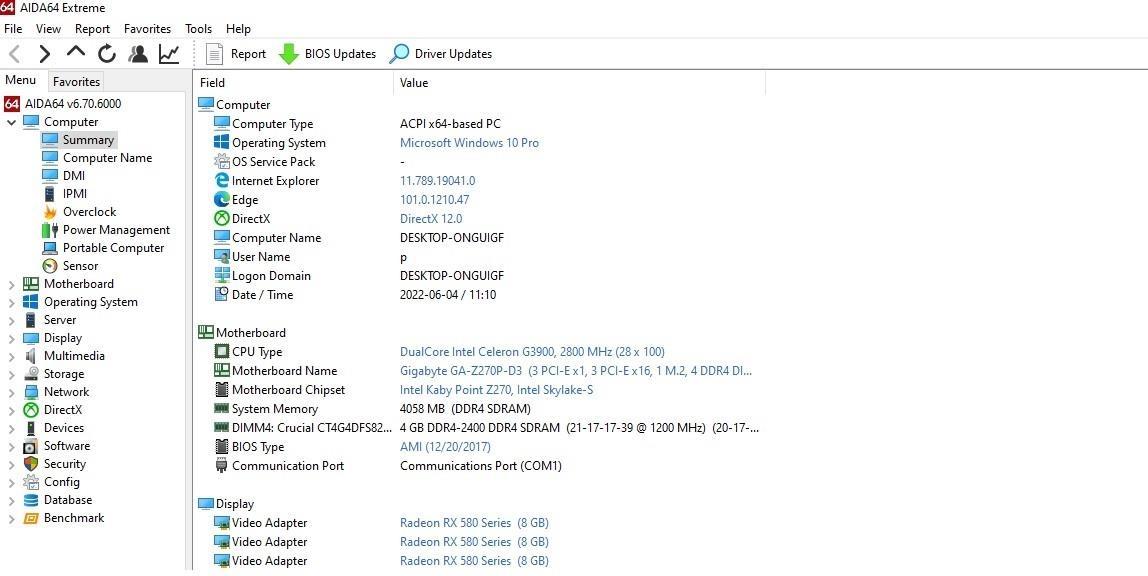This screenshot has width=1148, height=576.
Task: Click the Multimedia speaker icon
Action: [31, 356]
